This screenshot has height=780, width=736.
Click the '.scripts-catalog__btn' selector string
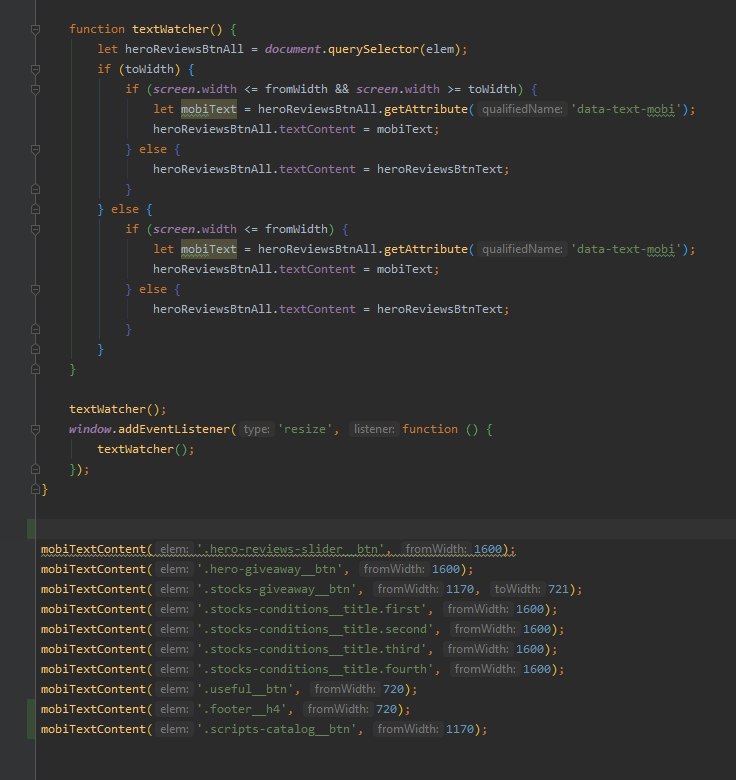[x=276, y=729]
